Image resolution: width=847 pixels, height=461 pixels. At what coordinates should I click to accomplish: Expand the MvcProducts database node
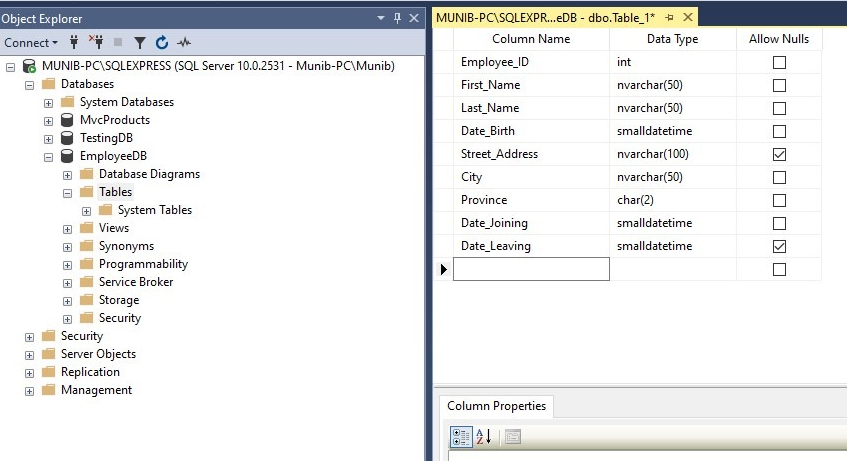(48, 121)
